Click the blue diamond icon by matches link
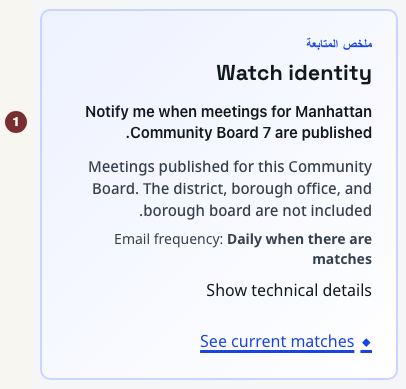The width and height of the screenshot is (406, 389). (x=366, y=342)
